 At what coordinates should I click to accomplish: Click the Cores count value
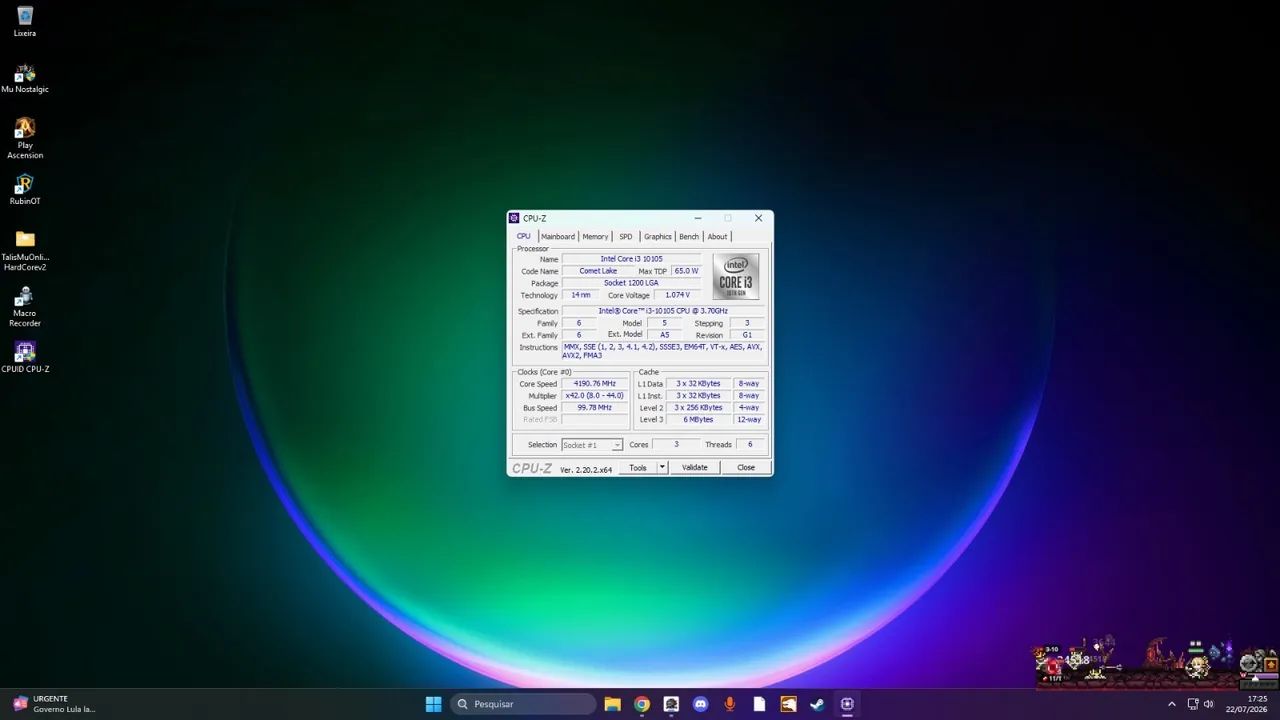click(676, 445)
